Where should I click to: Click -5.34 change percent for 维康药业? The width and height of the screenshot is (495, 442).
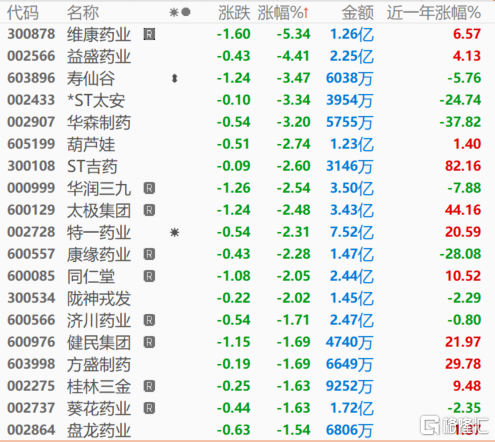click(294, 34)
